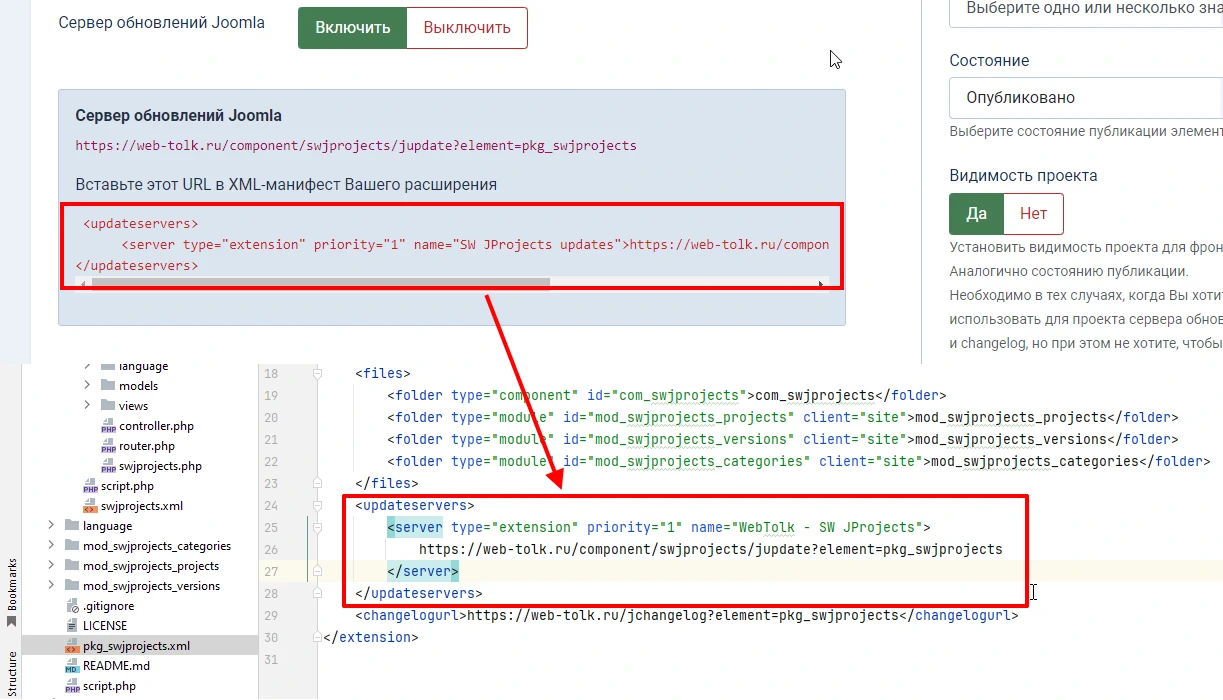Set project visibility to Да

pyautogui.click(x=976, y=214)
